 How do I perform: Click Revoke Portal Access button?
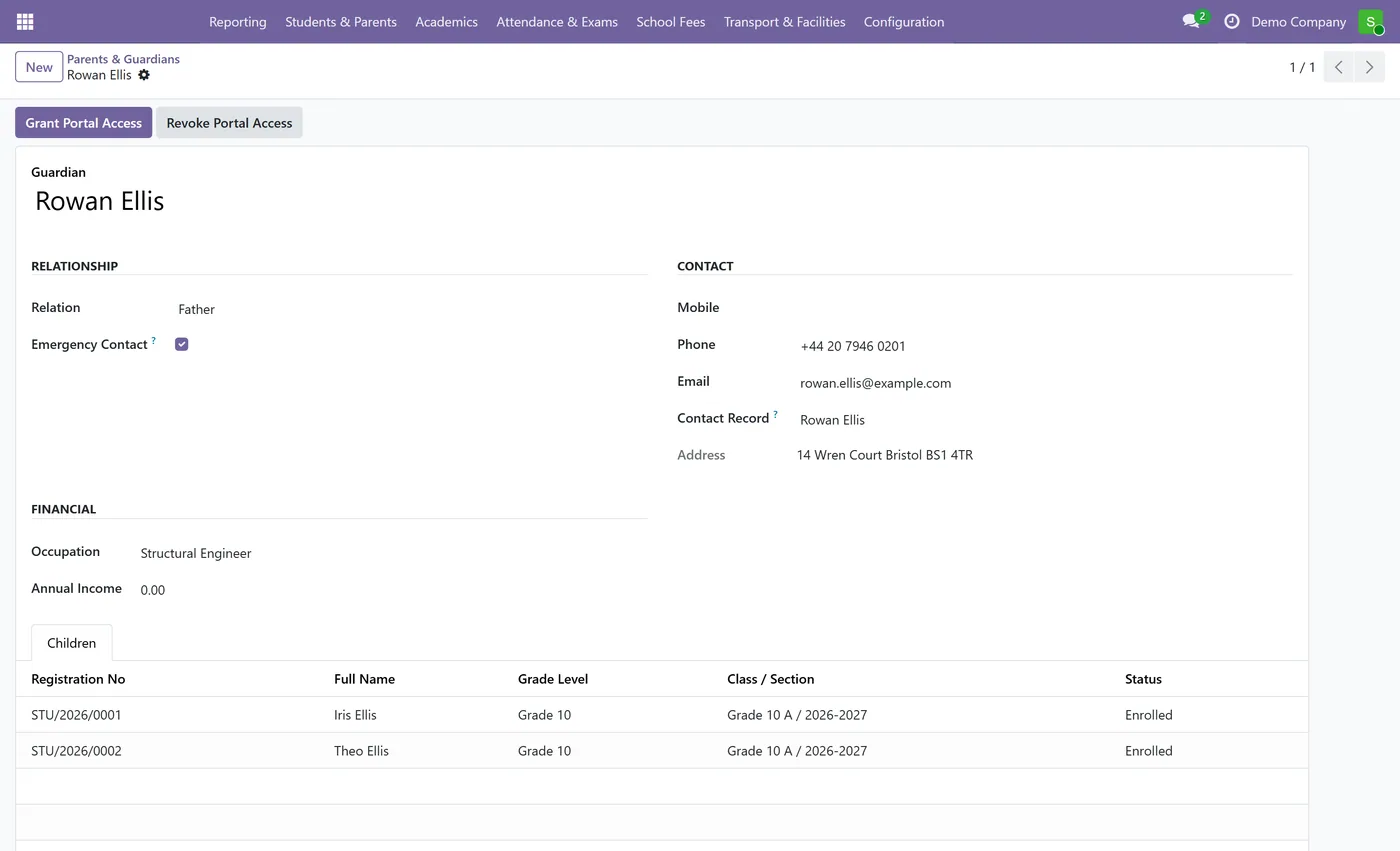(229, 123)
